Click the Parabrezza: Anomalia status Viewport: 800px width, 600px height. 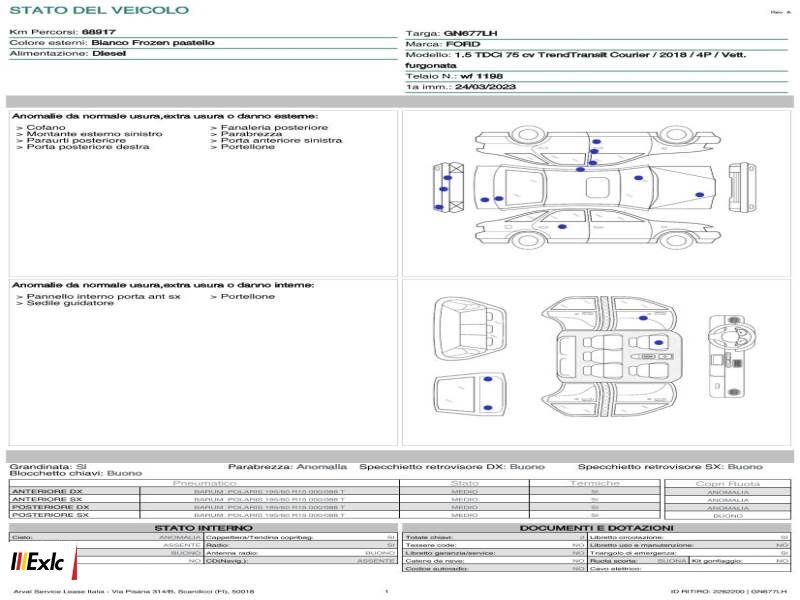(x=287, y=467)
